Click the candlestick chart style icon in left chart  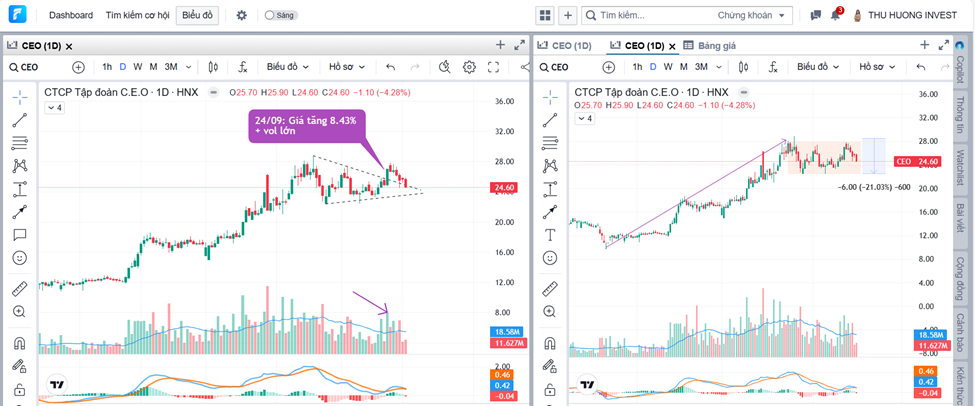(213, 67)
